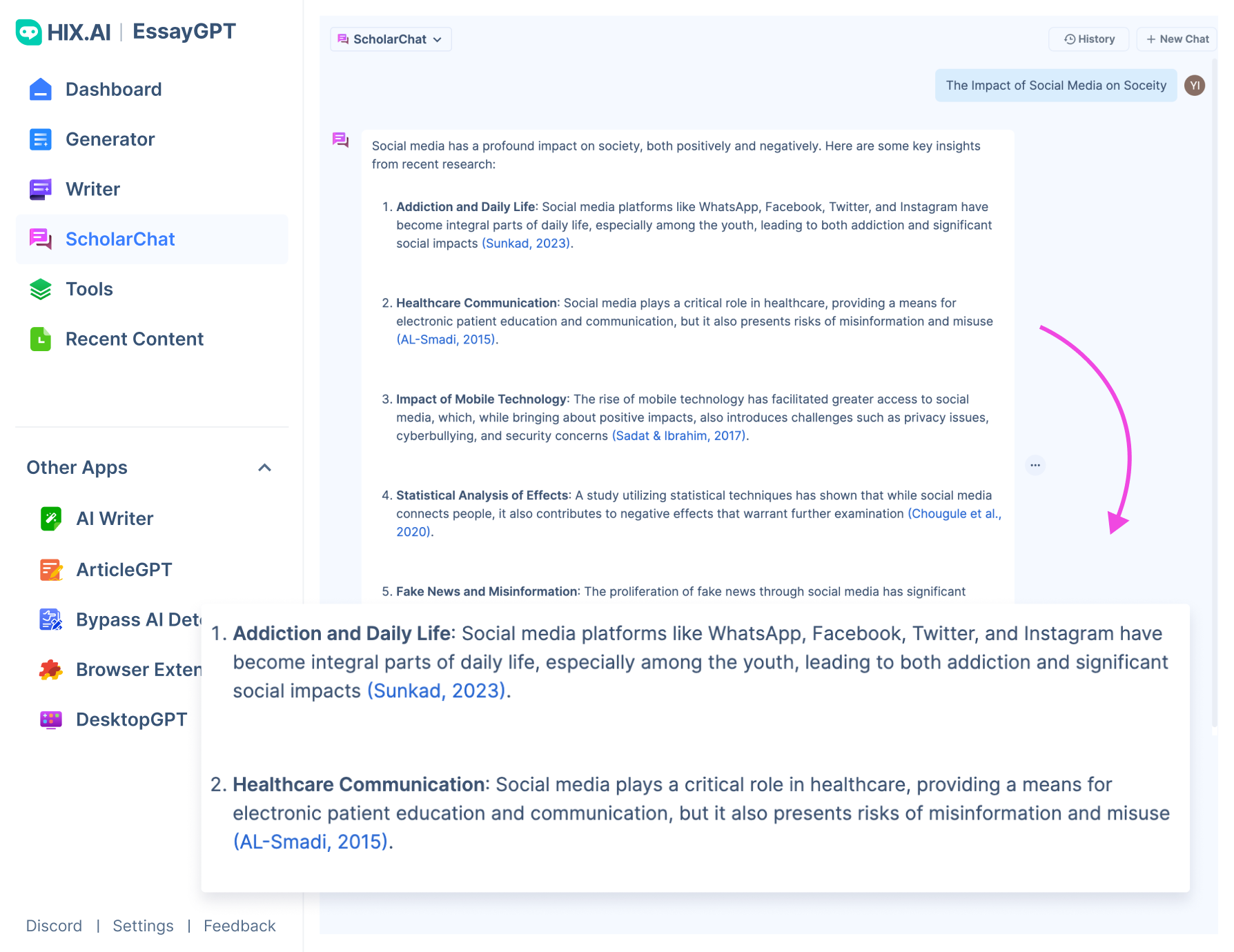Click the Tools layers icon

pyautogui.click(x=41, y=289)
